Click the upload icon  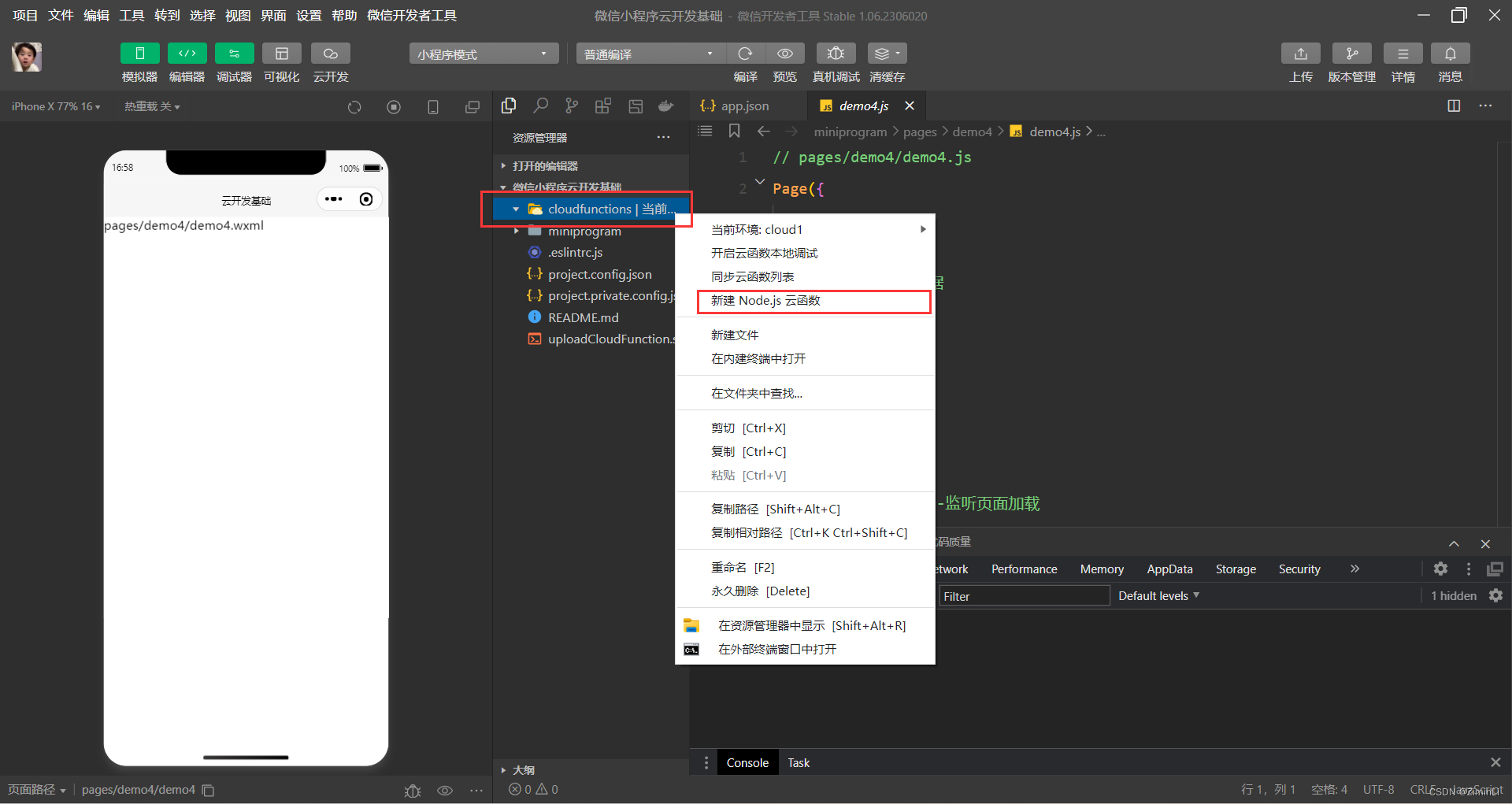(1300, 54)
